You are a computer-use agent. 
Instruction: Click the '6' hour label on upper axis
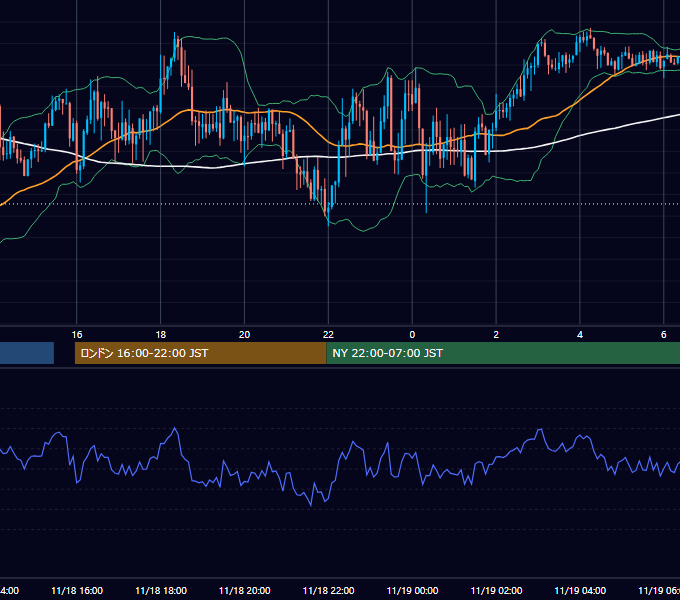[x=664, y=334]
